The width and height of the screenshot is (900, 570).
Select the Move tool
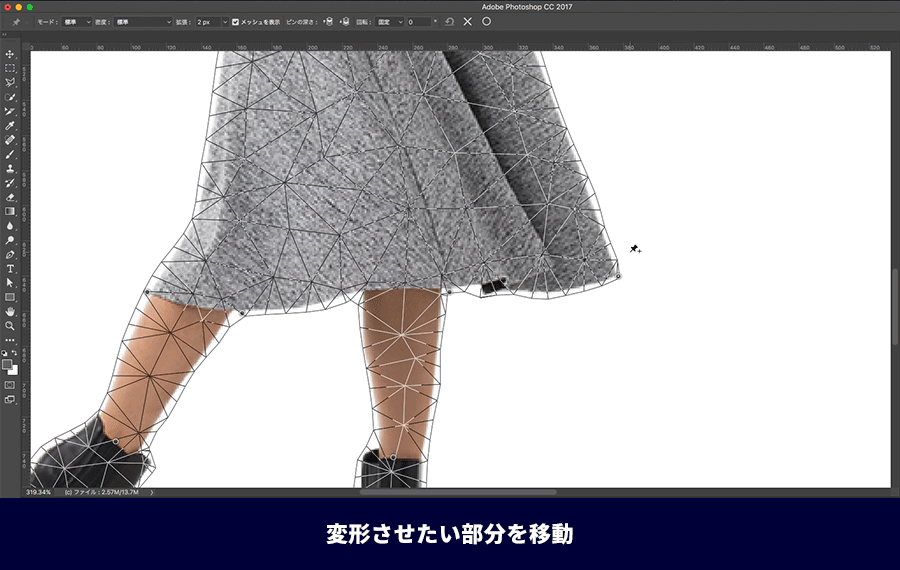click(10, 54)
